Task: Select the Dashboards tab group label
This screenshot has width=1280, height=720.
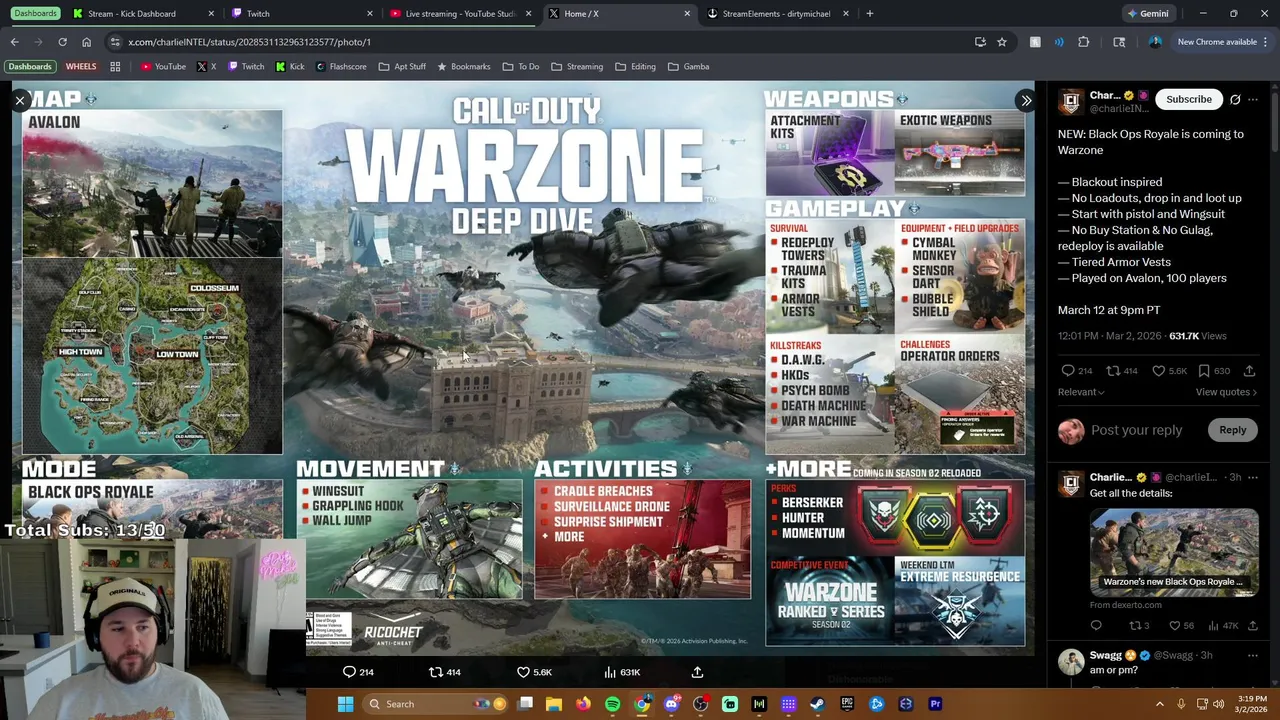Action: [x=36, y=14]
